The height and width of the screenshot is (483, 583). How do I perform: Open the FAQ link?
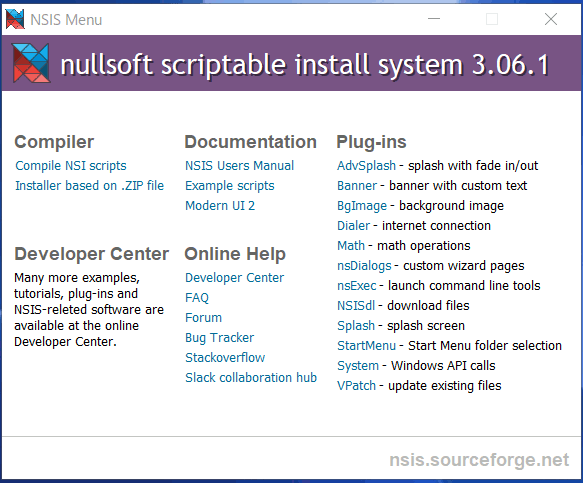(x=197, y=297)
